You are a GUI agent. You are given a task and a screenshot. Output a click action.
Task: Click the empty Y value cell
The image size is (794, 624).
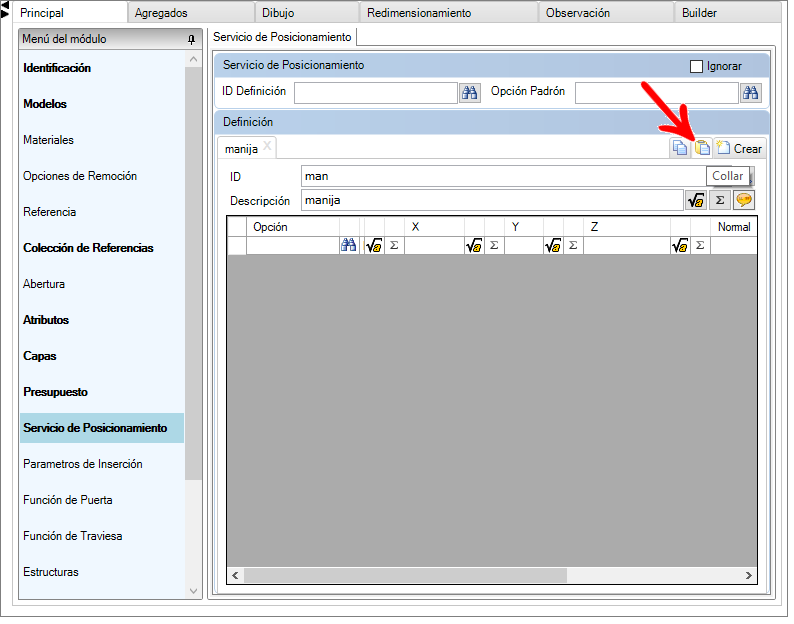click(524, 247)
